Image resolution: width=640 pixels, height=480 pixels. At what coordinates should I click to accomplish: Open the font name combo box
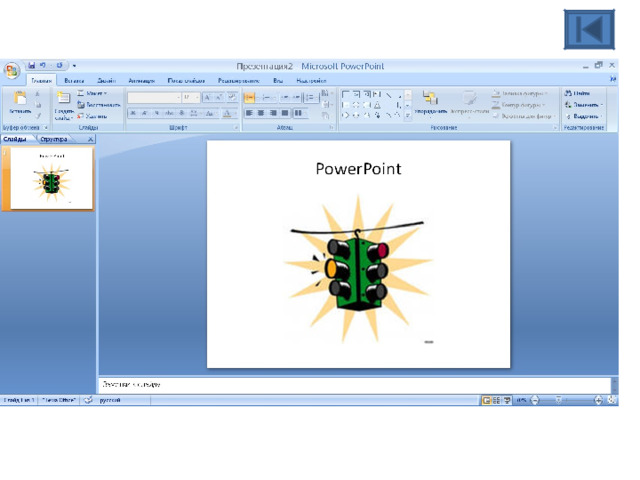pos(154,98)
